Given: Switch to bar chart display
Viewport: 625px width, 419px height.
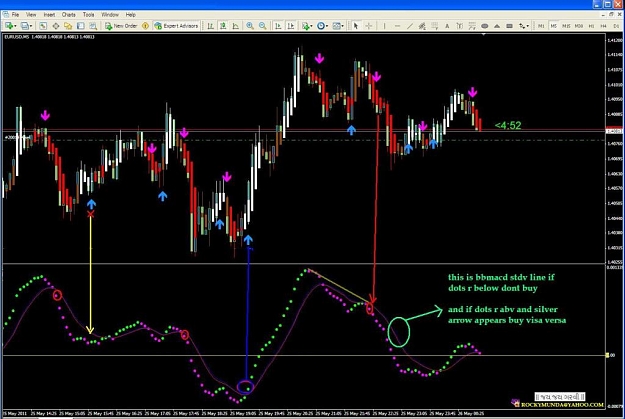Looking at the screenshot, I should [x=210, y=26].
